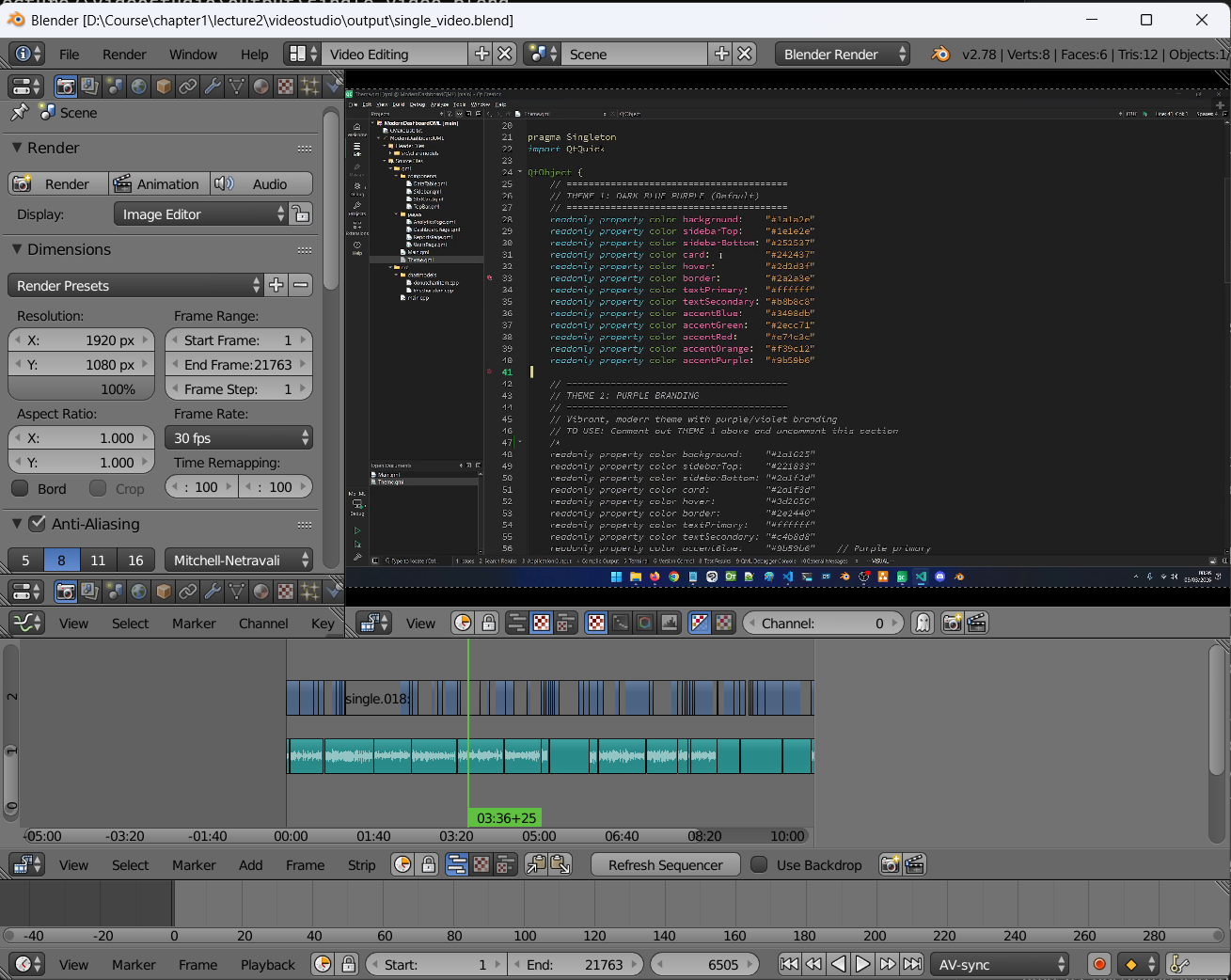The image size is (1231, 980).
Task: Click the current frame field showing 6505
Action: tap(705, 964)
